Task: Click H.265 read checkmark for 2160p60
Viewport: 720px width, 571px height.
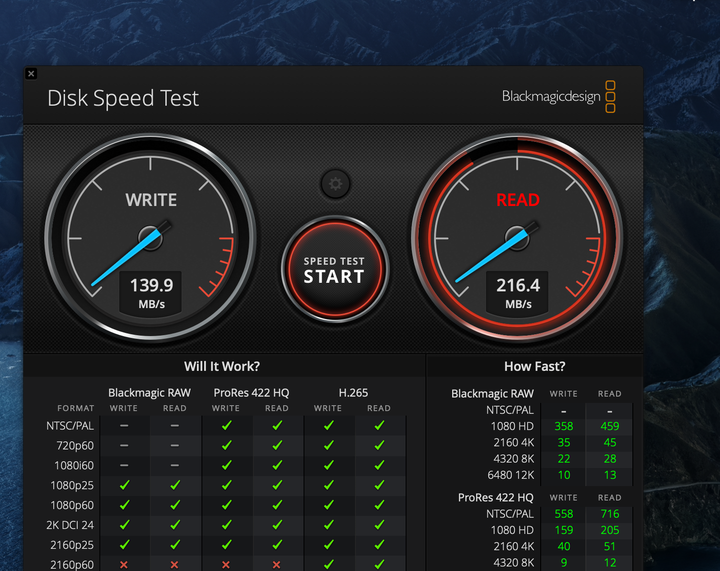Action: coord(379,565)
